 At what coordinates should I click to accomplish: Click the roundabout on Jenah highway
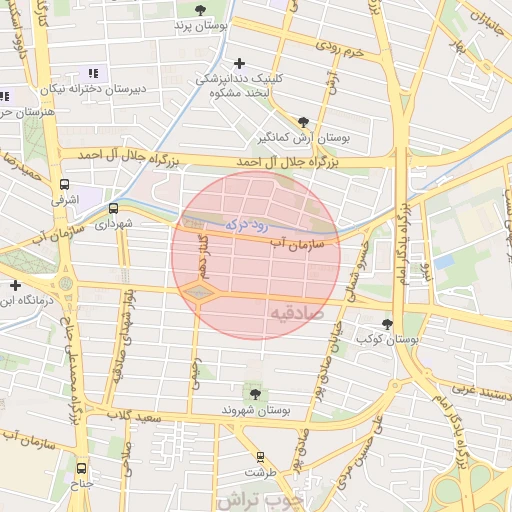click(66, 284)
